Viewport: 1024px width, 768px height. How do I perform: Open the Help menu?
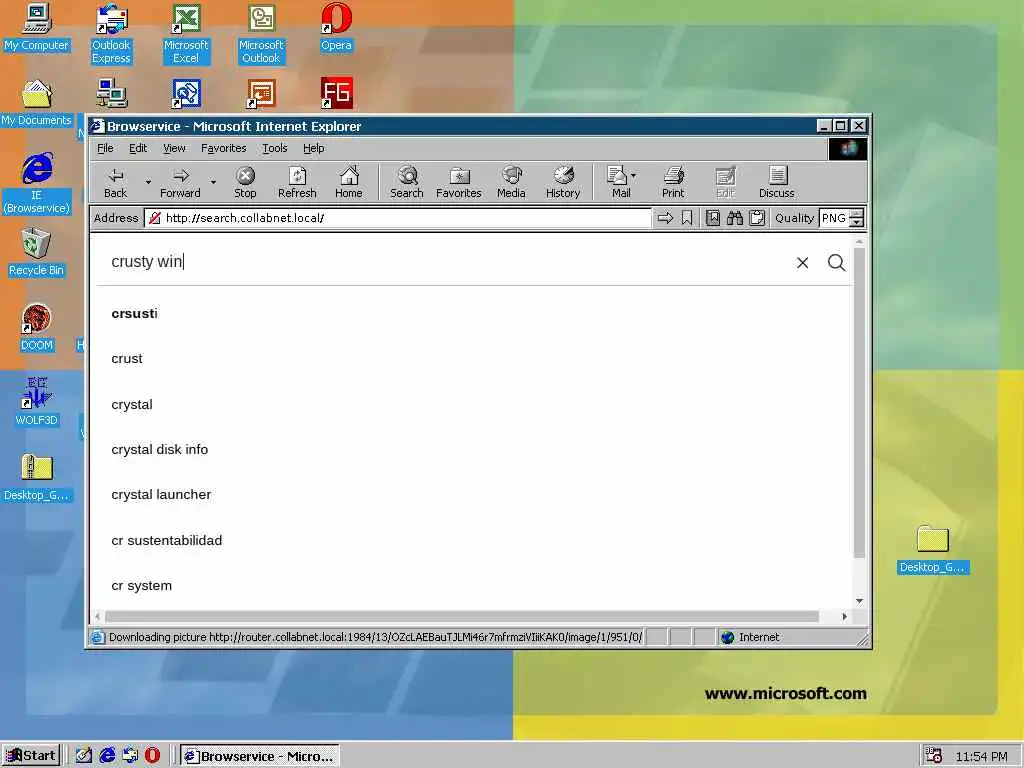(313, 148)
